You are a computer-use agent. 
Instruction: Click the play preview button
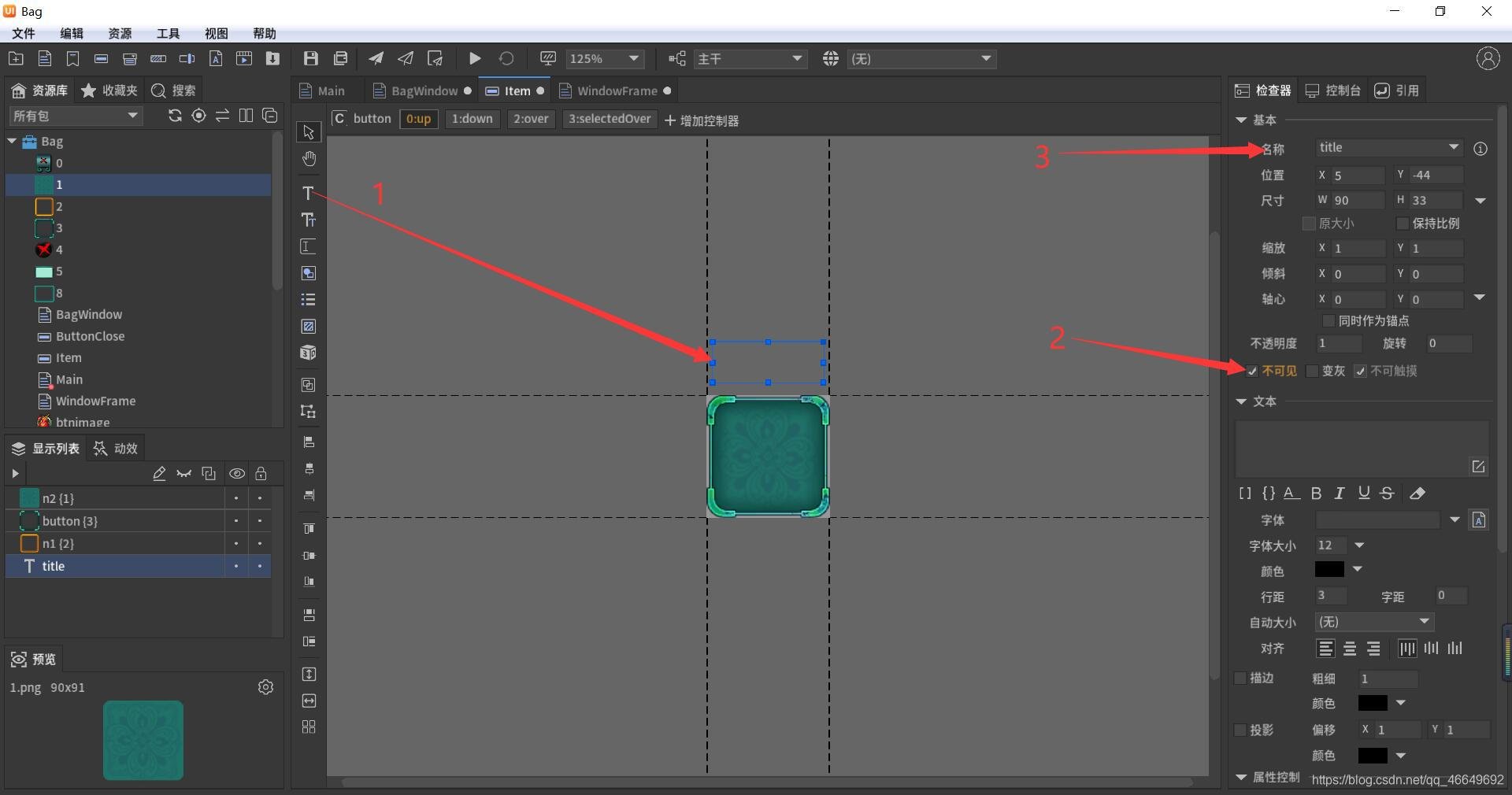click(x=475, y=59)
